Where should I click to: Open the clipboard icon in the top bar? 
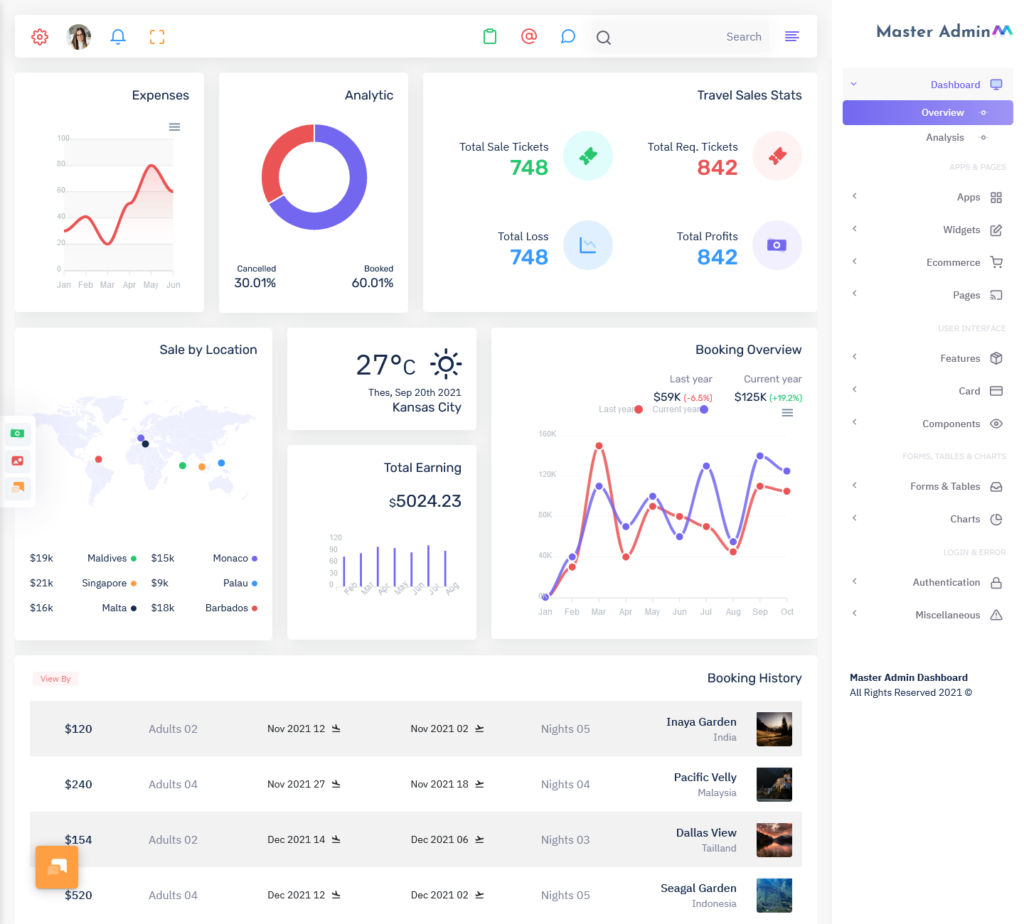489,36
